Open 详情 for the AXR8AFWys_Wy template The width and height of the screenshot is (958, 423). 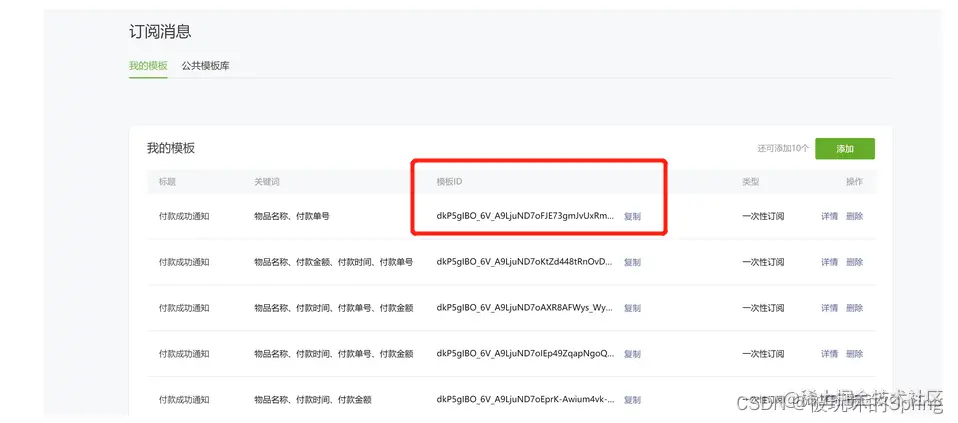829,307
